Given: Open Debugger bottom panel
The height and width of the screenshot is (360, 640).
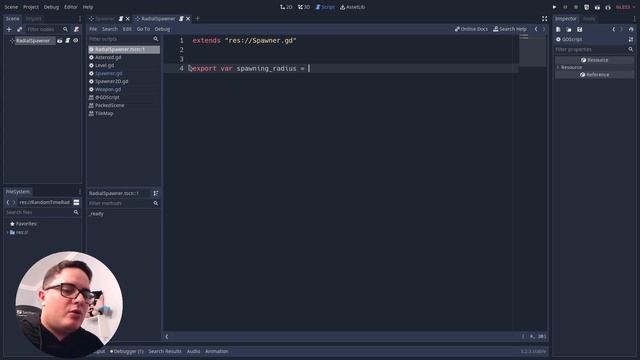Looking at the screenshot, I should click(x=127, y=351).
